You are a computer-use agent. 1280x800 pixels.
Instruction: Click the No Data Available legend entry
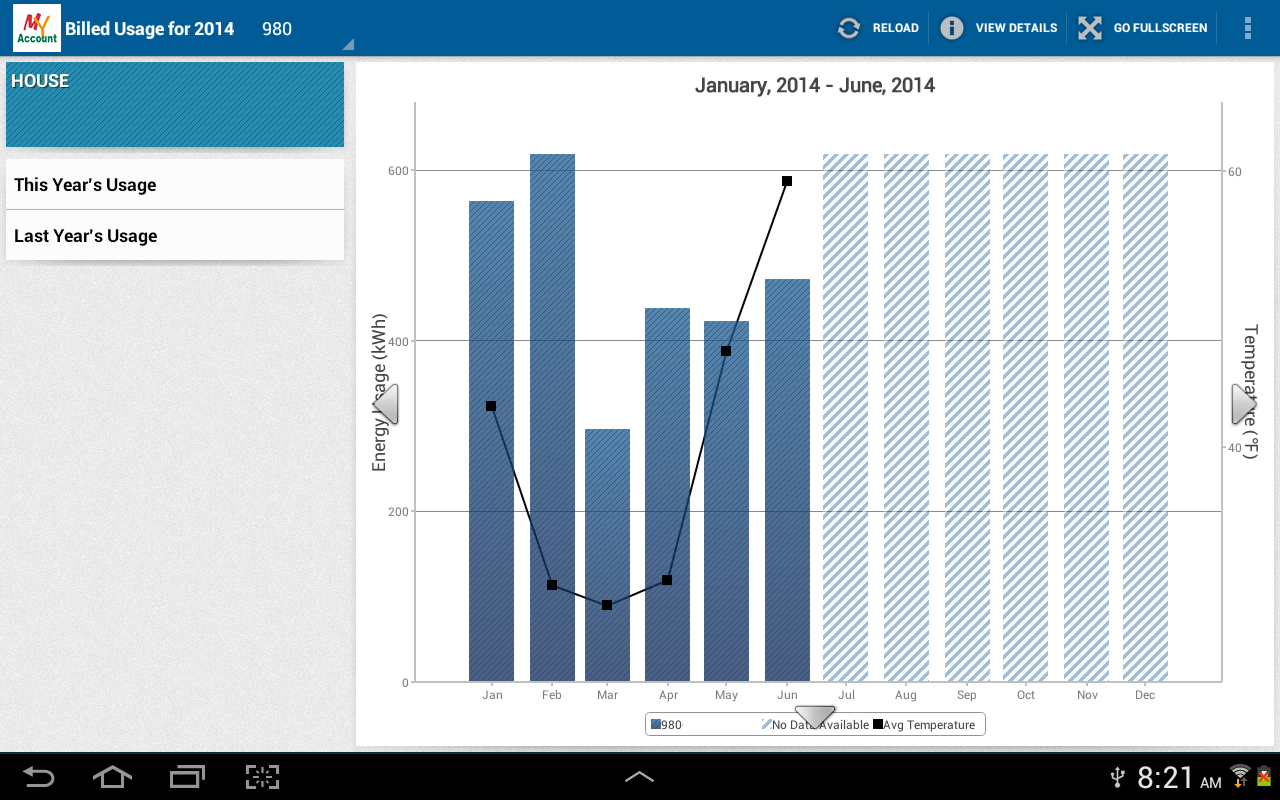[x=815, y=725]
